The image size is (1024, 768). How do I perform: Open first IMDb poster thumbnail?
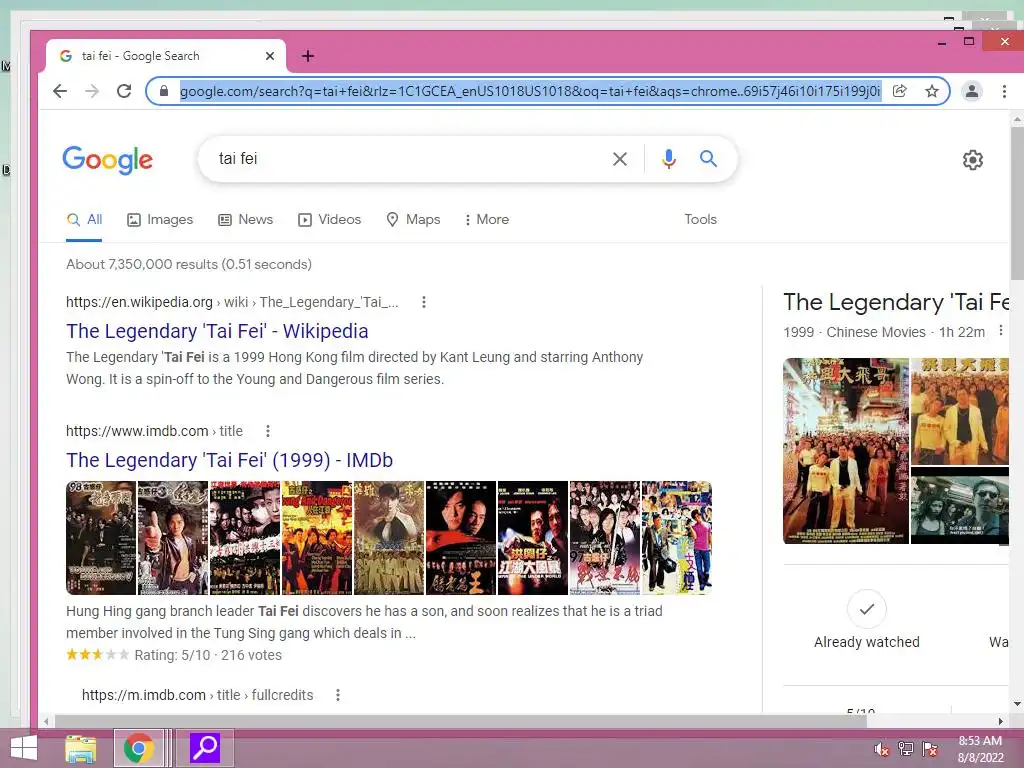[x=101, y=538]
